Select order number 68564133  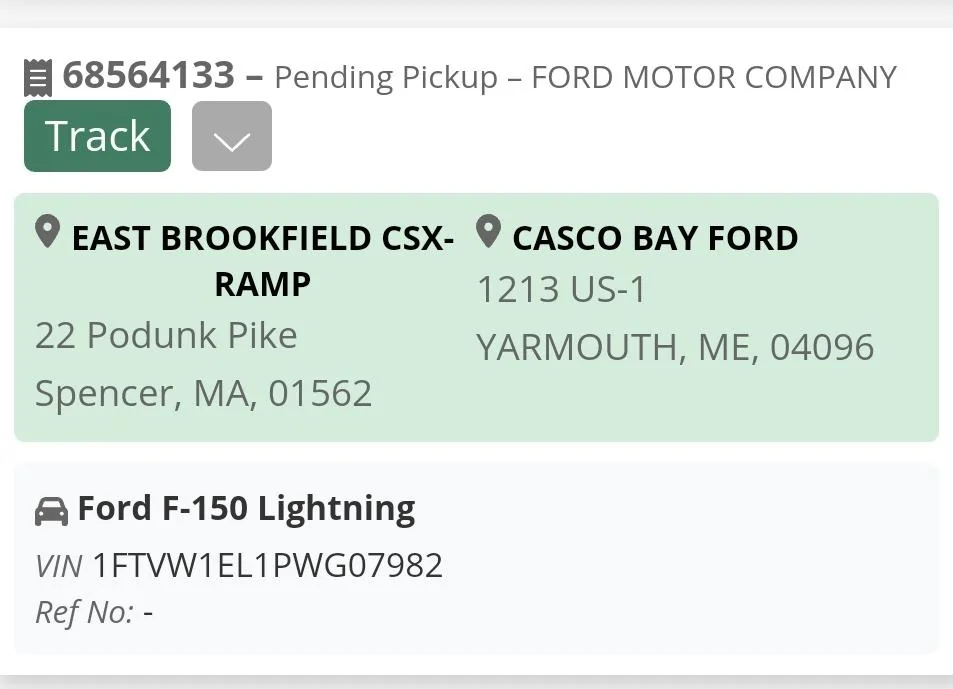149,75
